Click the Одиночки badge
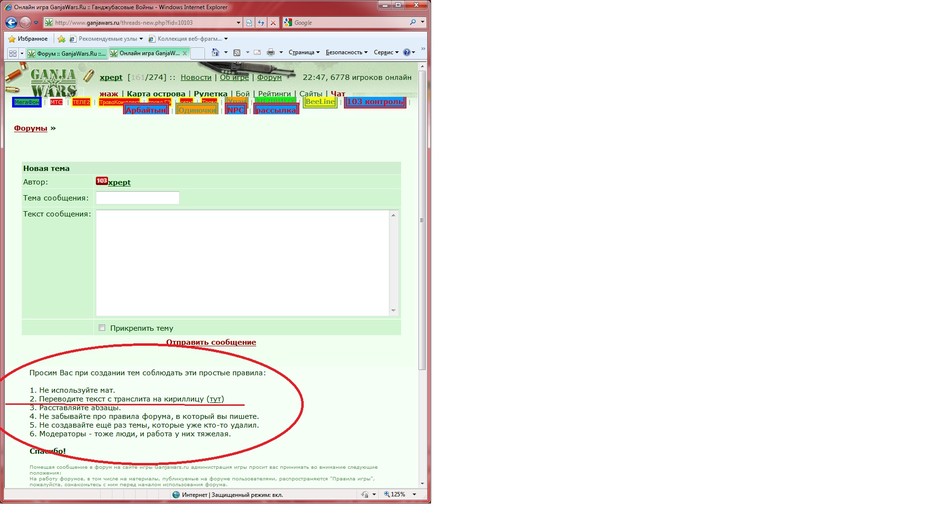Viewport: 930px width, 523px height. pos(197,110)
